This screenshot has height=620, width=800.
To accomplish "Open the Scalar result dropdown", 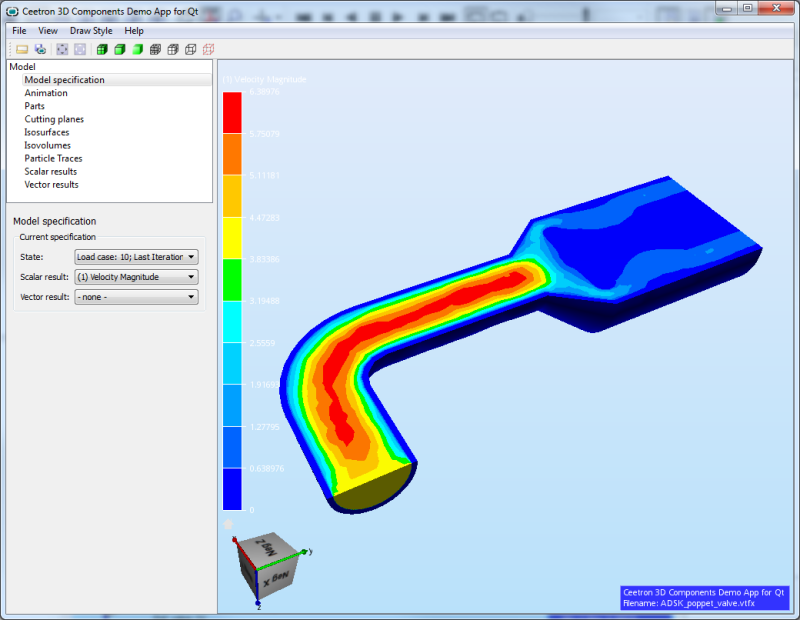I will pos(136,277).
